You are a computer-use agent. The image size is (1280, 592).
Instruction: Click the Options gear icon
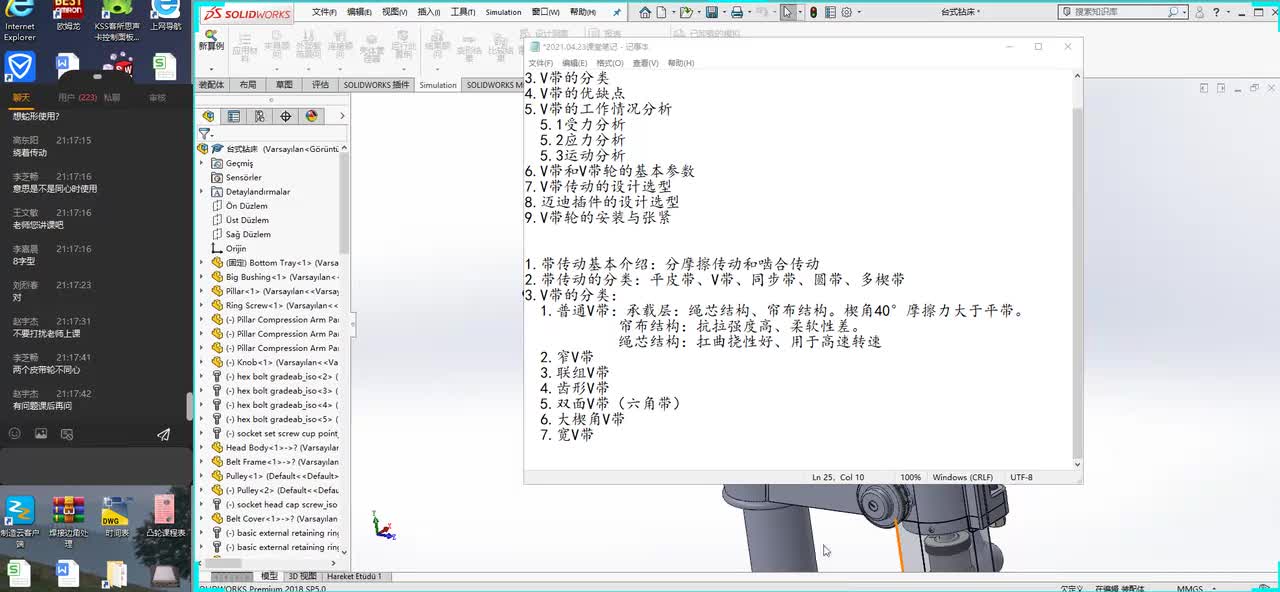coord(847,12)
